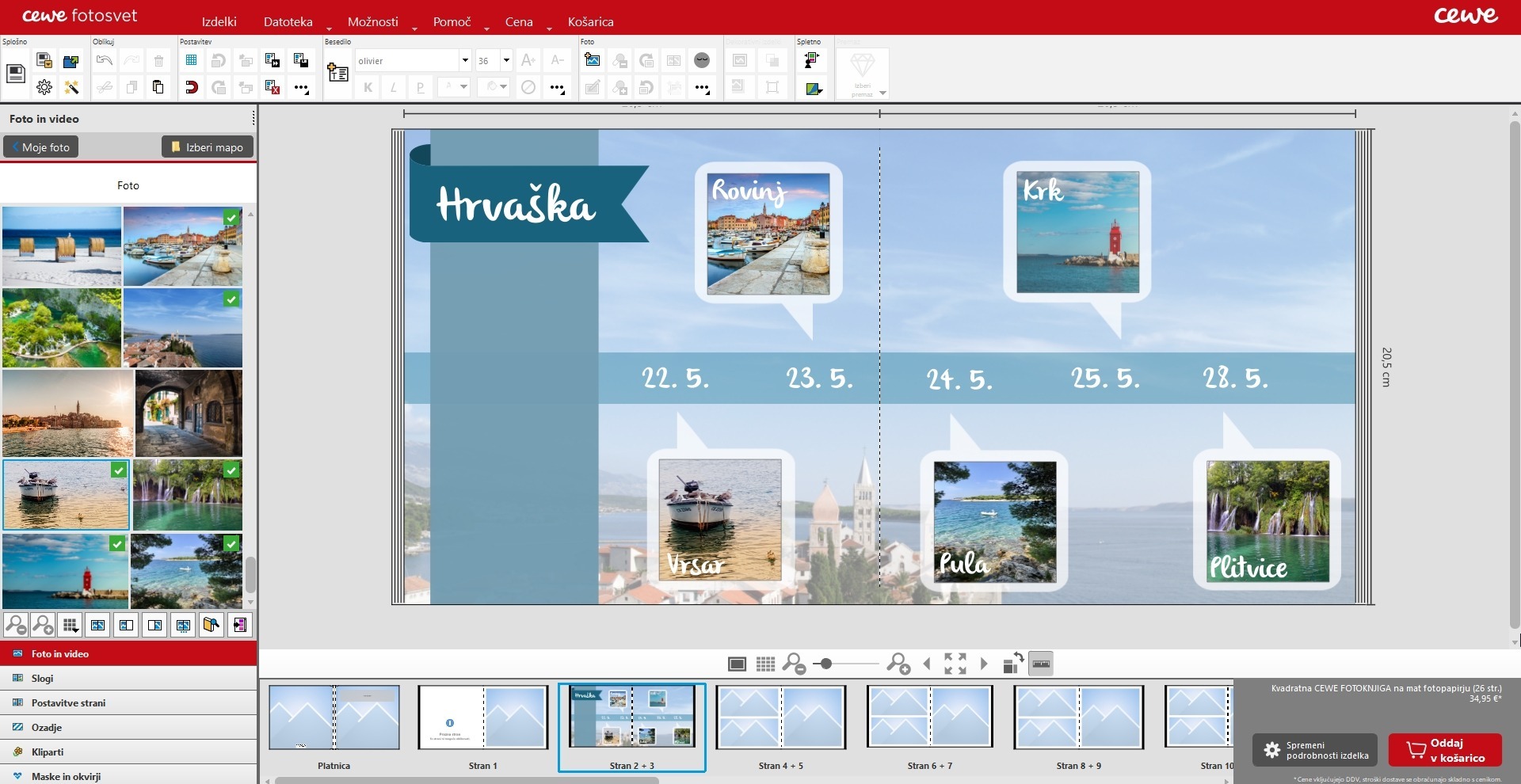Screen dimensions: 1521x784
Task: Open the Maske in okvirji panel
Action: (128, 775)
